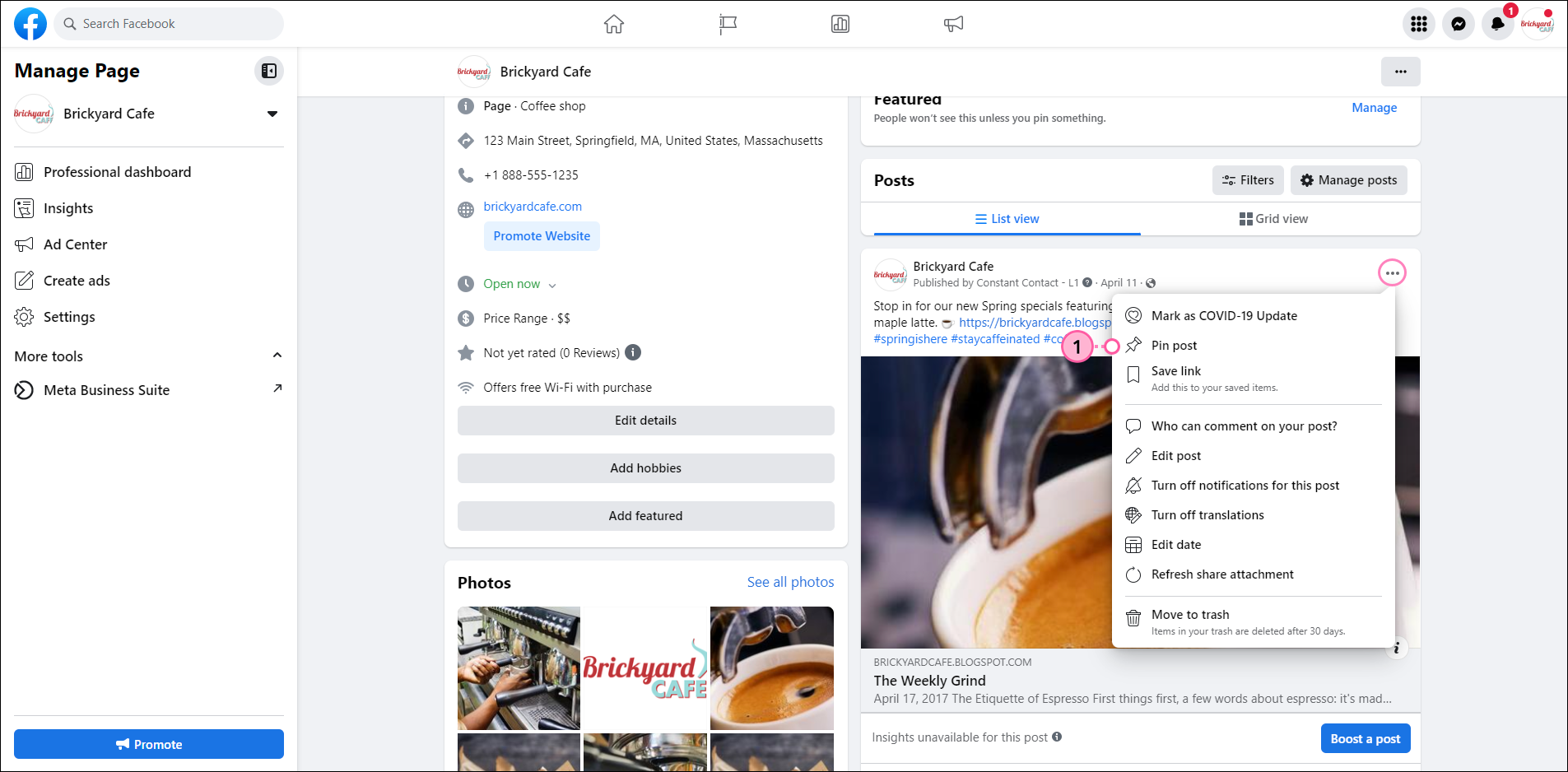The height and width of the screenshot is (772, 1568).
Task: Open Settings in the sidebar
Action: point(149,317)
